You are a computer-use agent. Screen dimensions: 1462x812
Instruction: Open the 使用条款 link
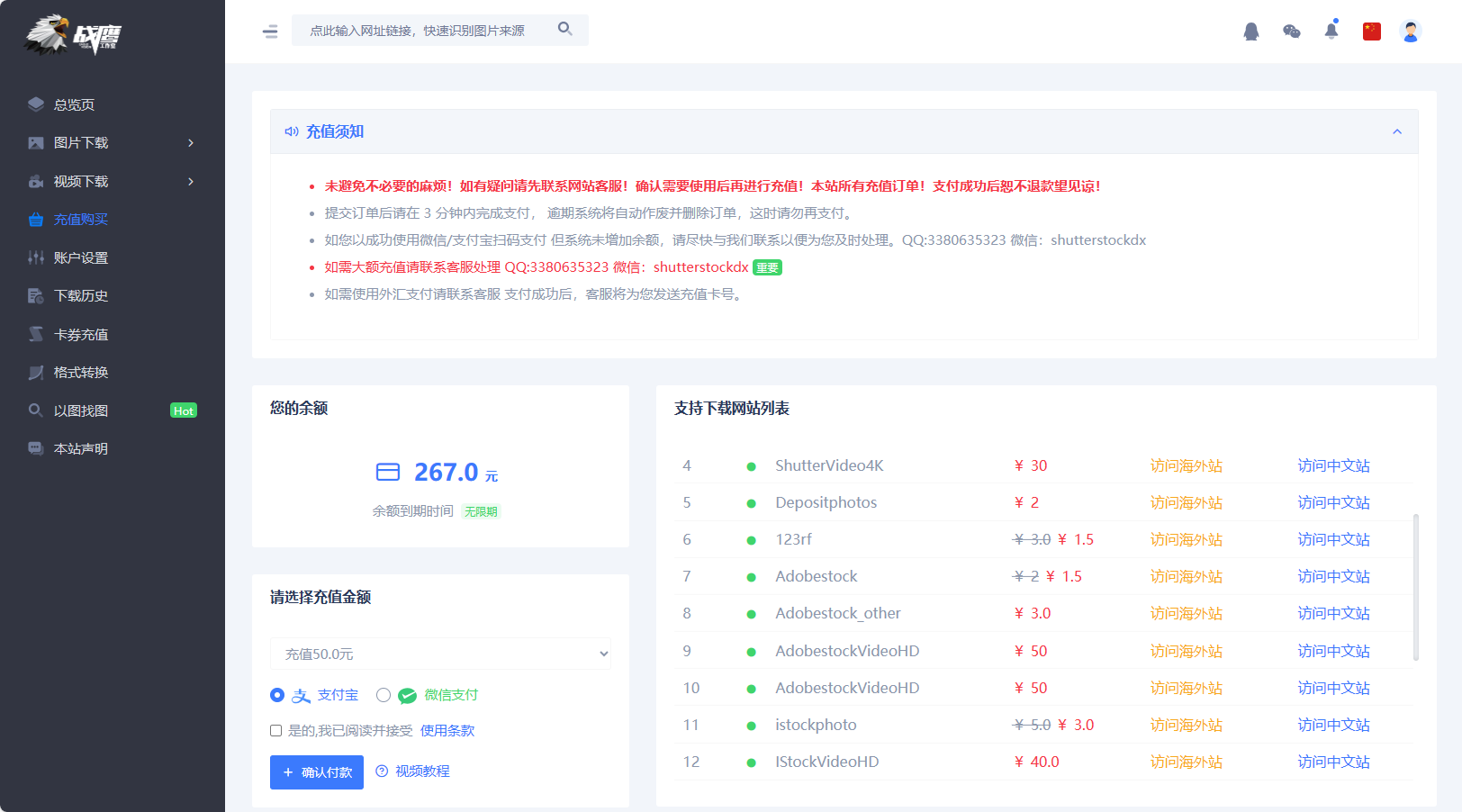(447, 731)
